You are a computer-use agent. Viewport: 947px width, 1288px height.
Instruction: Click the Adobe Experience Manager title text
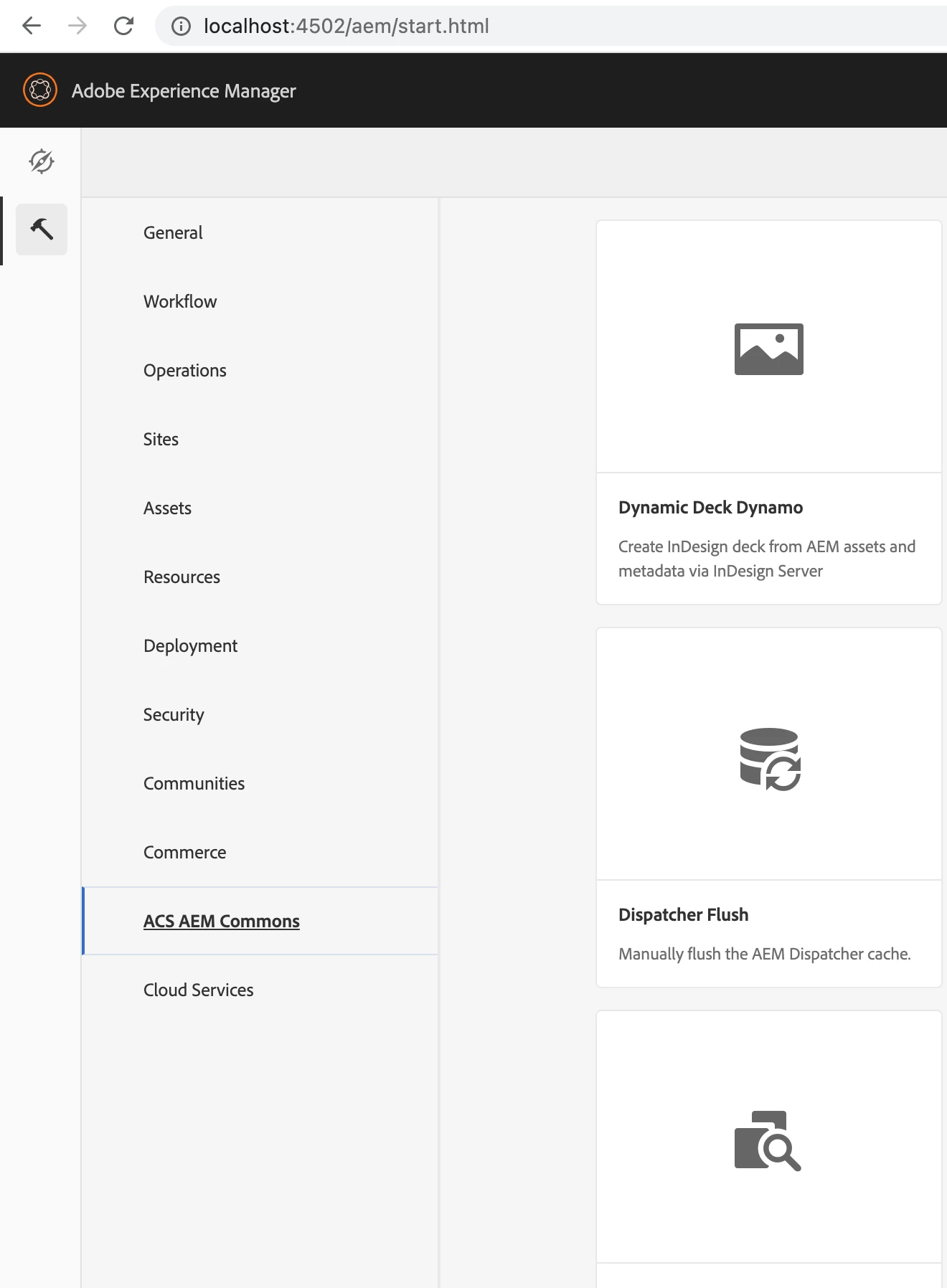pos(184,91)
